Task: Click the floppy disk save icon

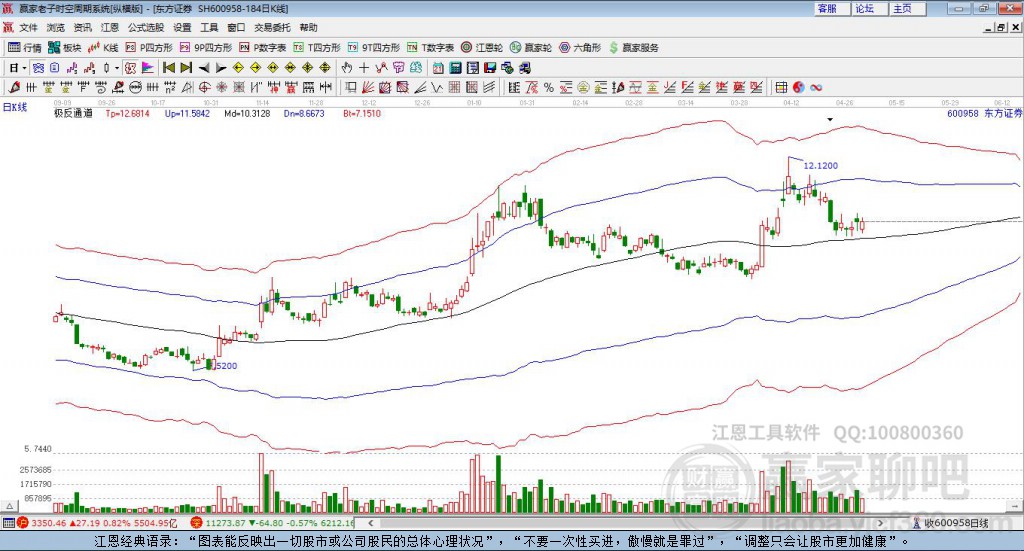Action: [x=490, y=68]
